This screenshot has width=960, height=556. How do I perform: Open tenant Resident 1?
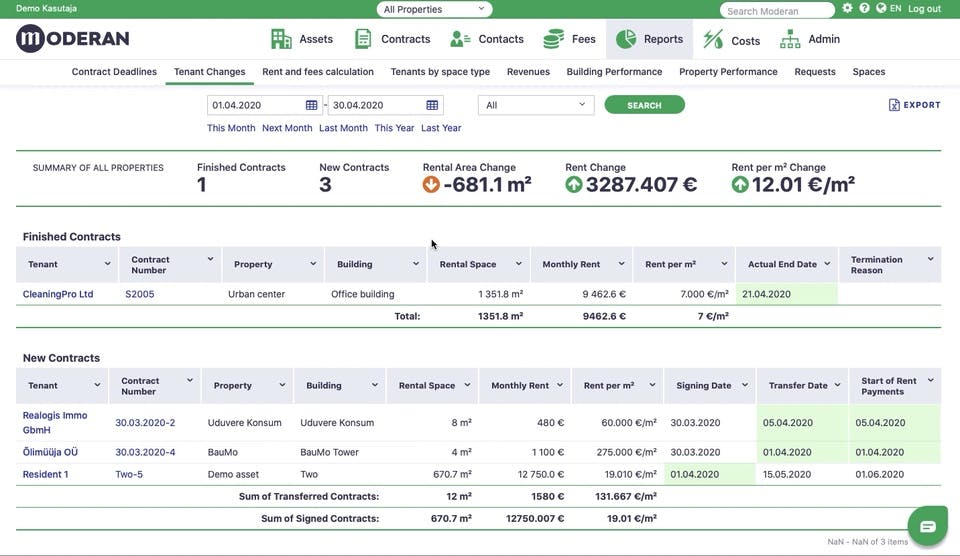click(45, 474)
